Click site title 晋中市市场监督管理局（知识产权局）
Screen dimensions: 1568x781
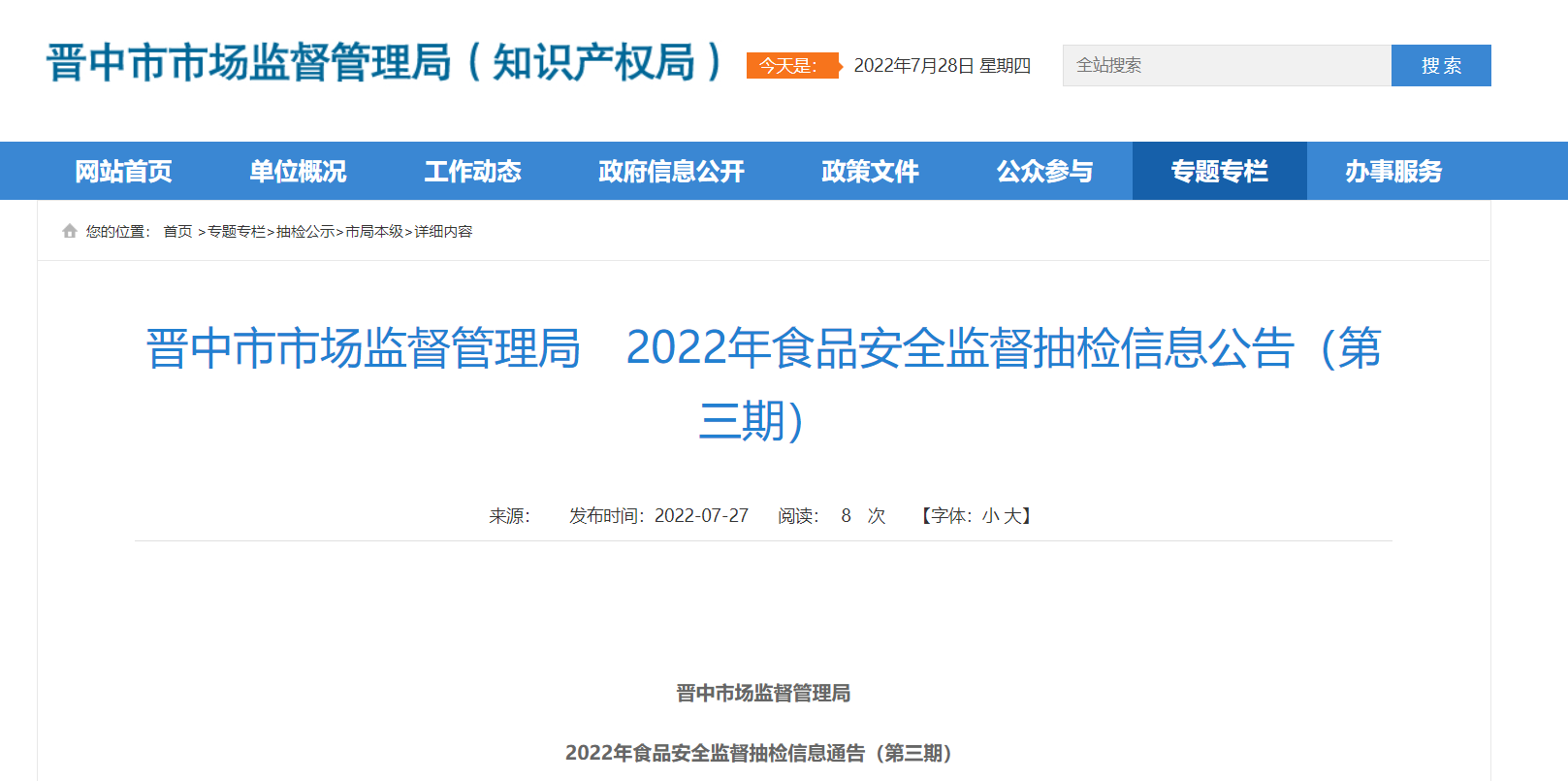[384, 62]
